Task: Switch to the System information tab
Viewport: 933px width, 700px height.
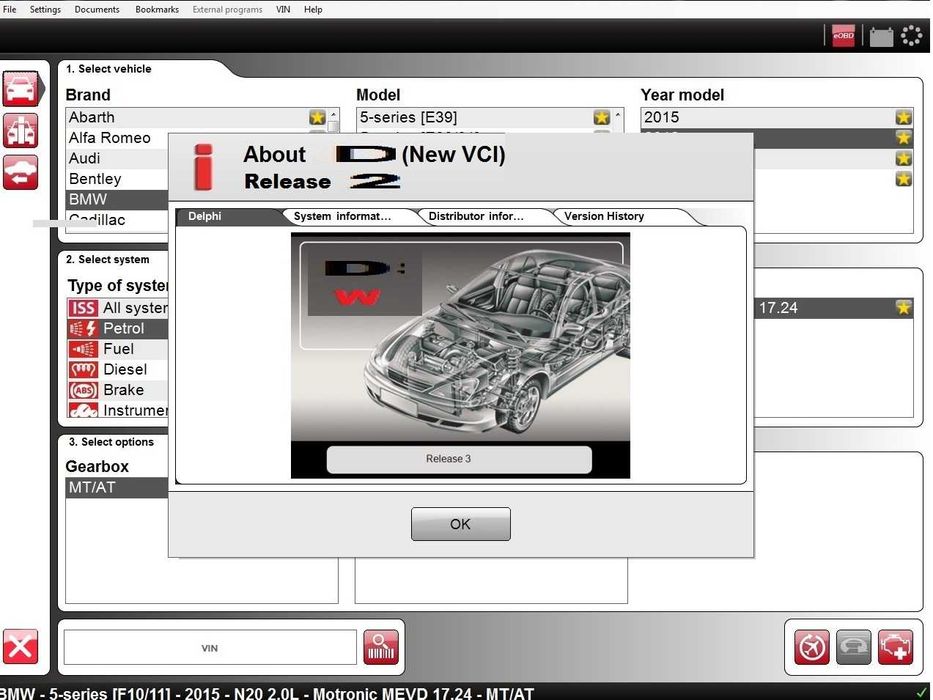Action: (x=343, y=216)
